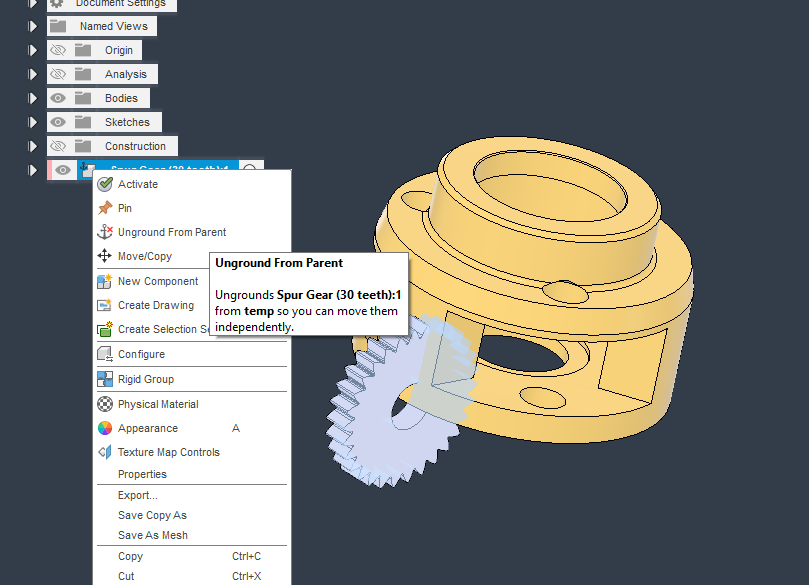Click the Pin pushpin icon
The width and height of the screenshot is (809, 585).
105,208
